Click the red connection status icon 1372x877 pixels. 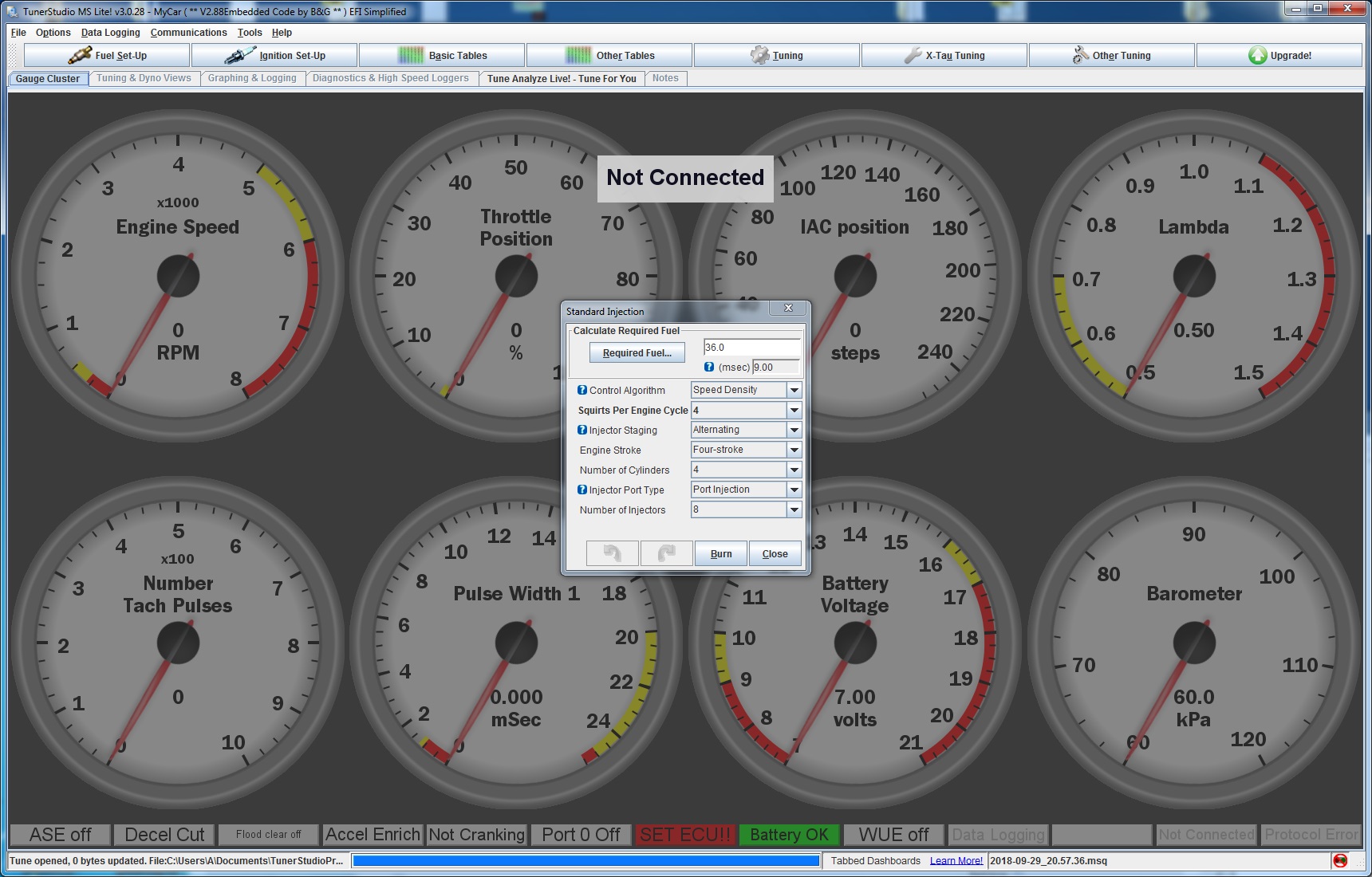pos(1340,860)
